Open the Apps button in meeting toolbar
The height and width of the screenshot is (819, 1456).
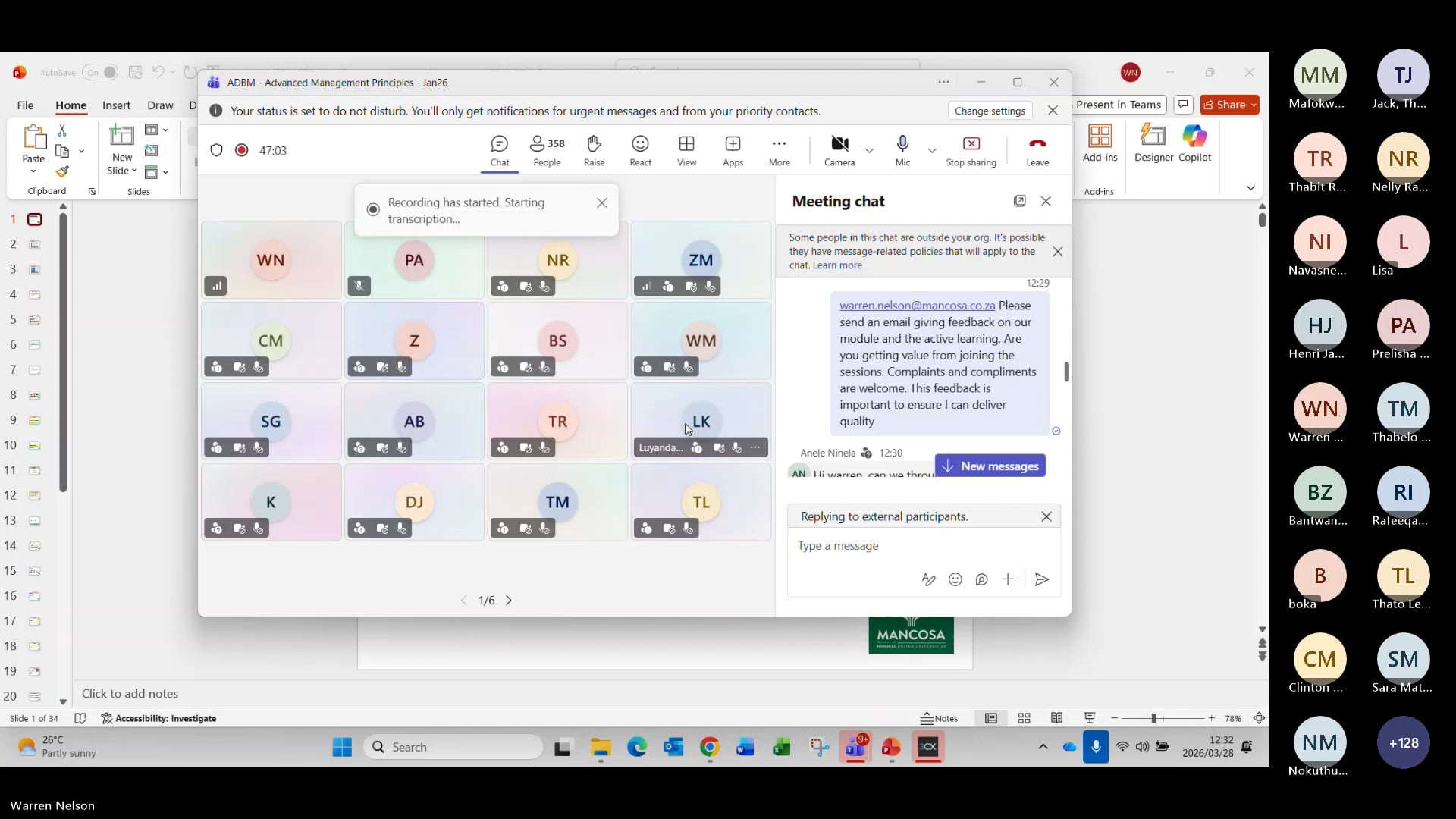(x=733, y=151)
